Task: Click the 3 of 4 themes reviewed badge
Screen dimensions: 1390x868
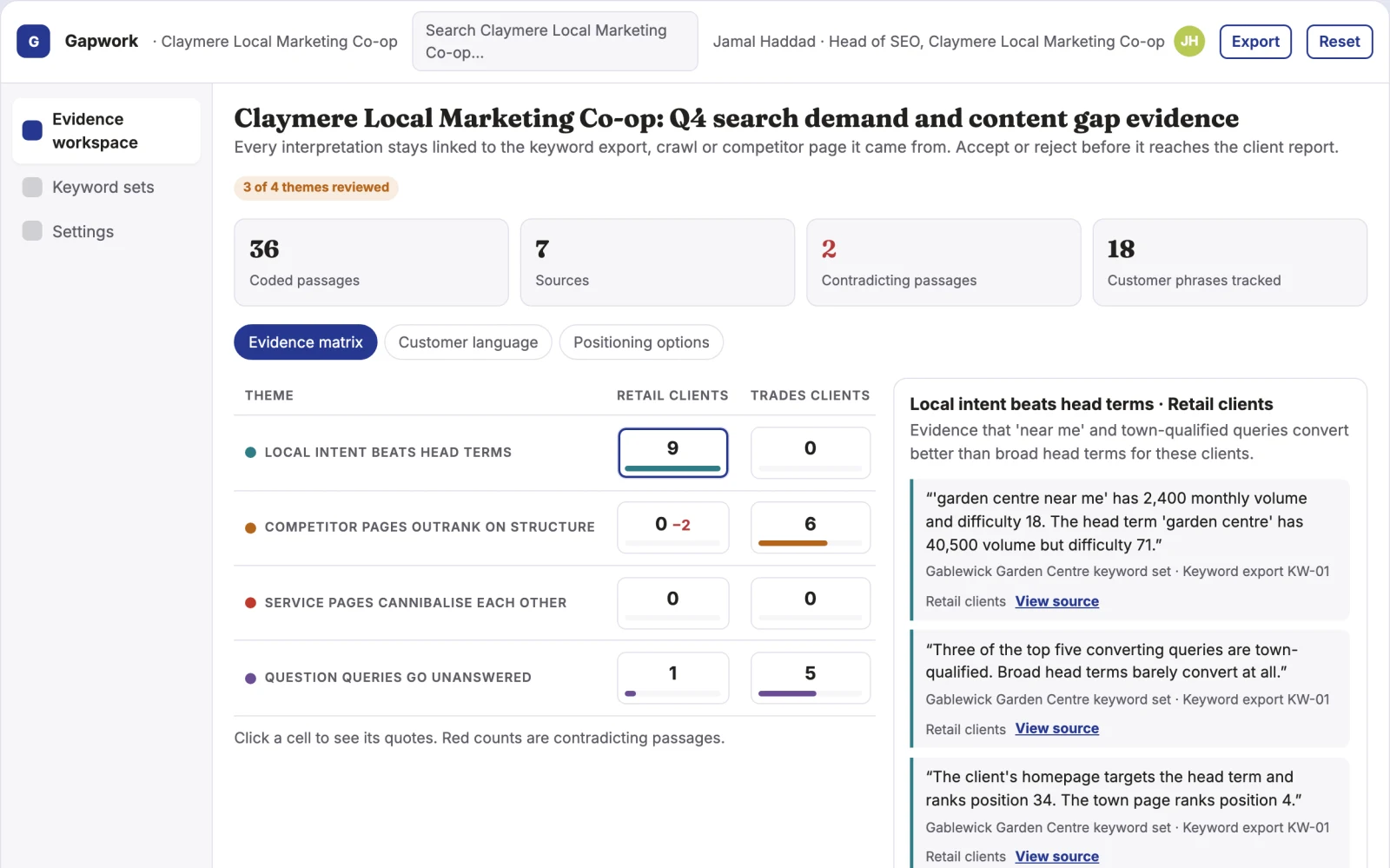Action: (316, 187)
